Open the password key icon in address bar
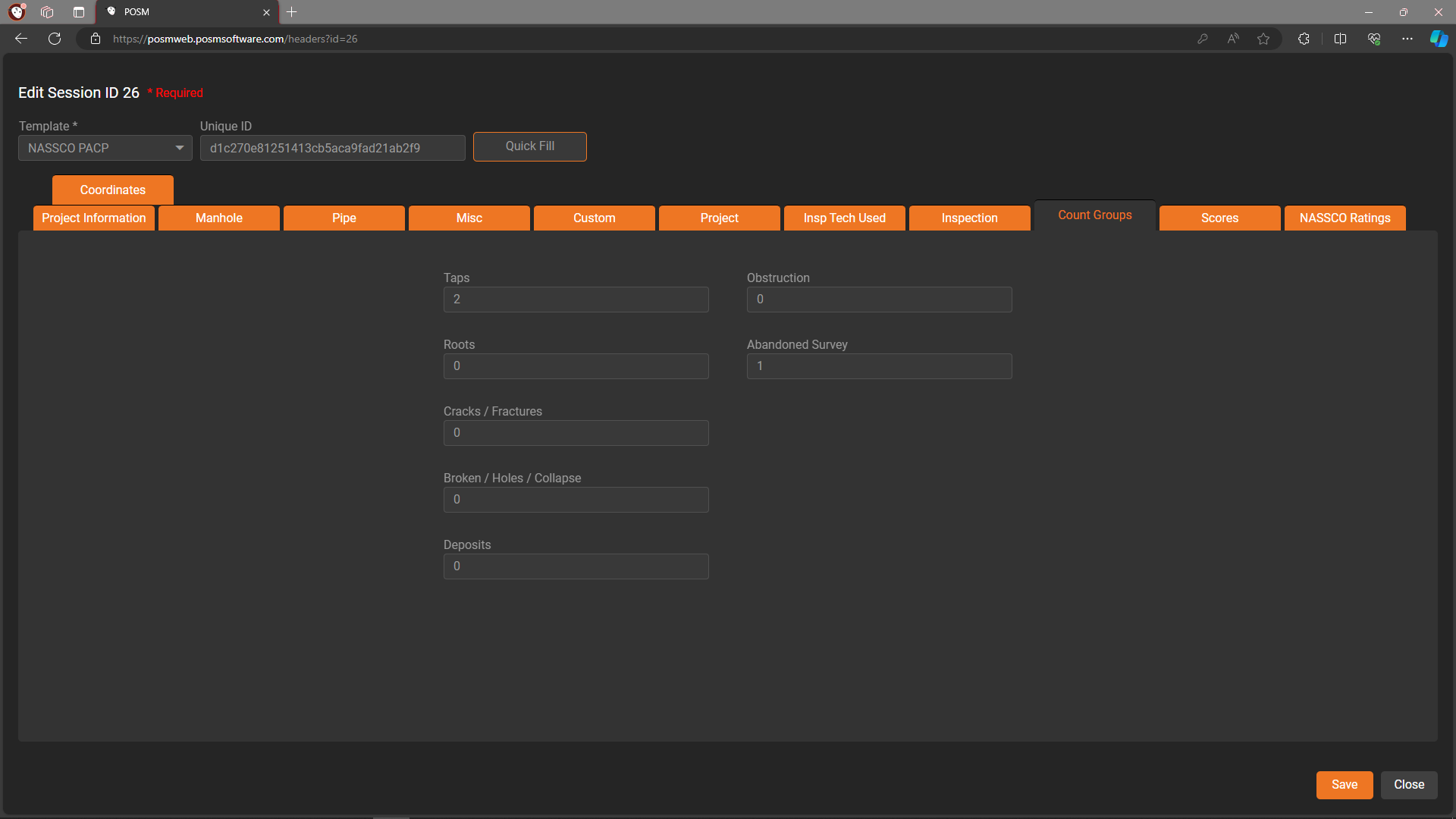Screen dimensions: 1456x819 (1203, 39)
